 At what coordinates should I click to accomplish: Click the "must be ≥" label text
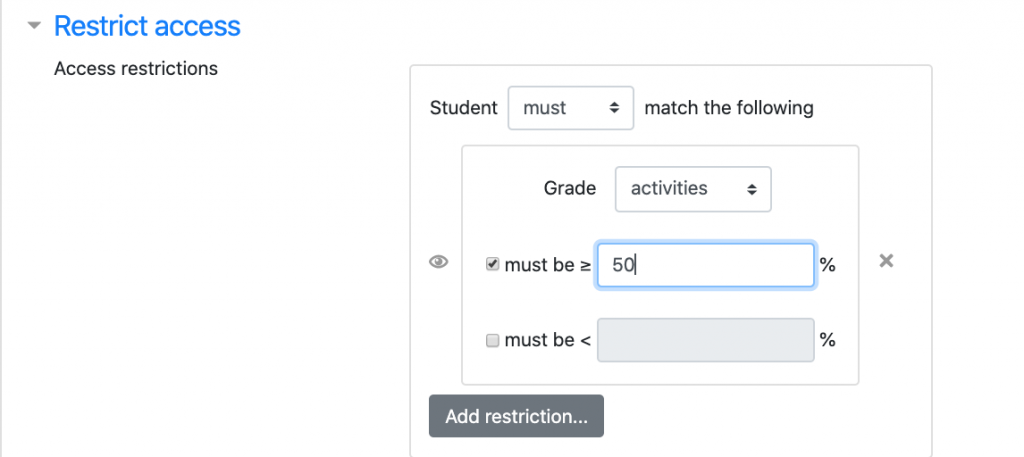(548, 265)
